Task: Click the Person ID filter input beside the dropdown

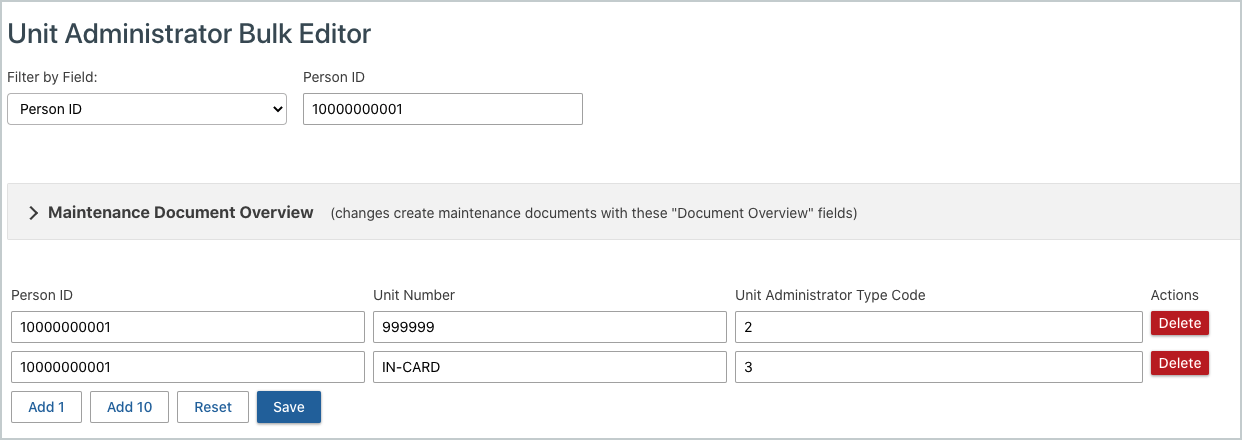Action: click(442, 109)
